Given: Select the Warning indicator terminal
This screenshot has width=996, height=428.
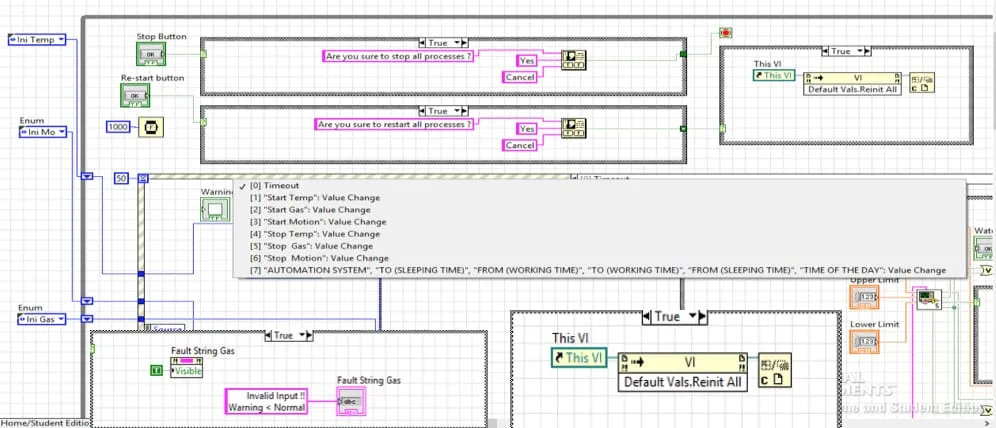Looking at the screenshot, I should click(x=214, y=207).
